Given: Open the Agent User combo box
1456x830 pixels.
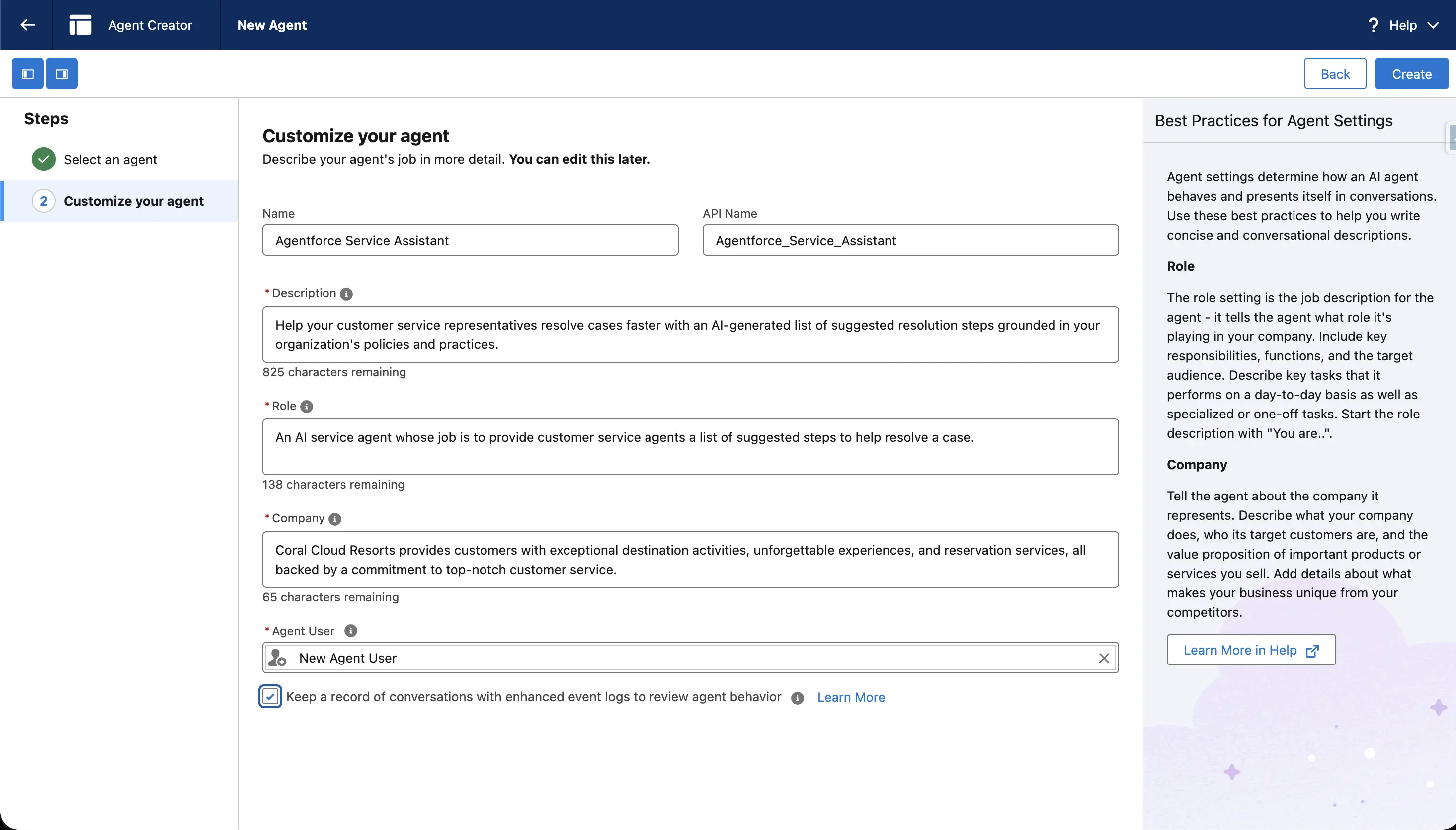Looking at the screenshot, I should (684, 659).
